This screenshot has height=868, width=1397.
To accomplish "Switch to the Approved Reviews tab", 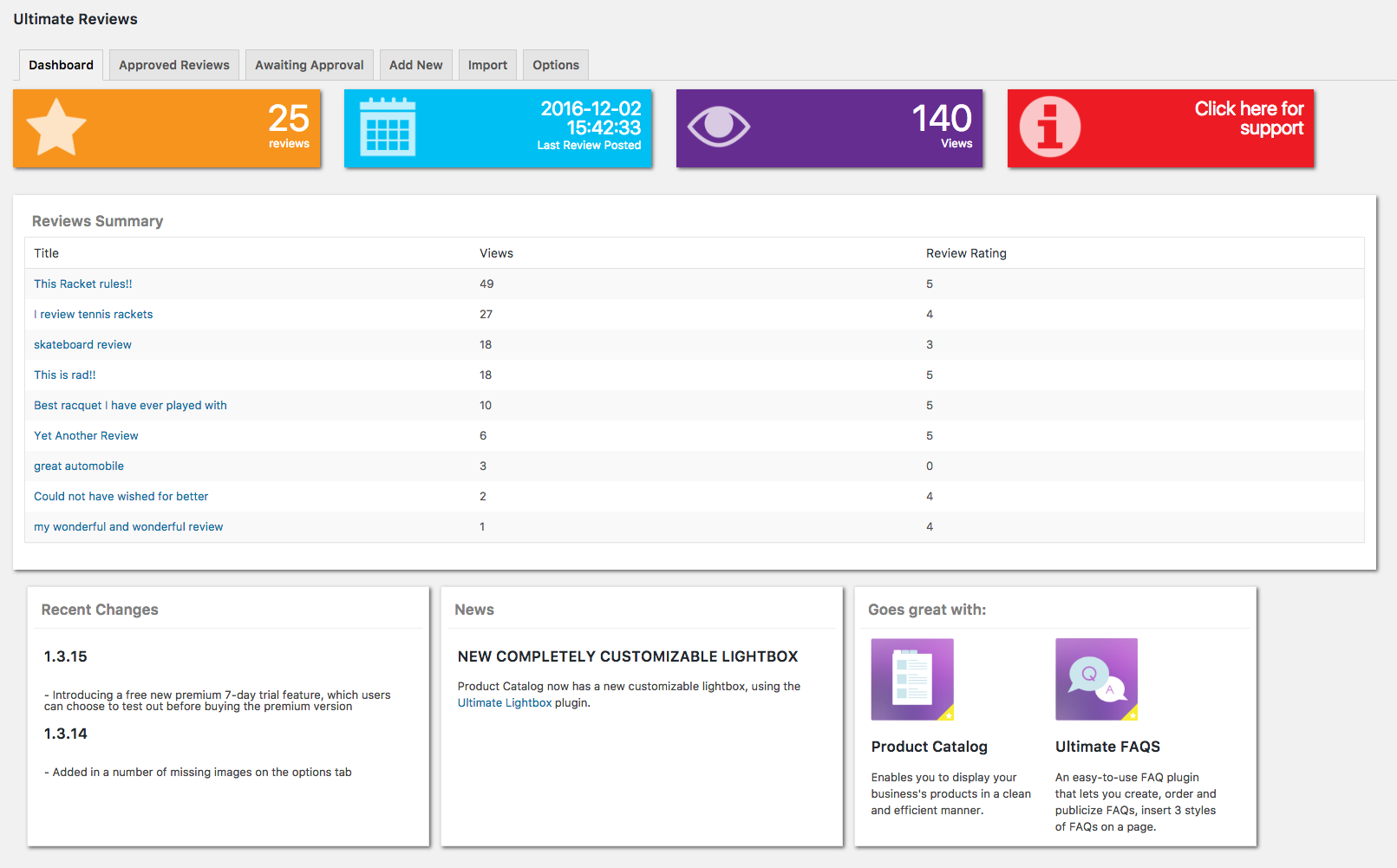I will point(174,65).
